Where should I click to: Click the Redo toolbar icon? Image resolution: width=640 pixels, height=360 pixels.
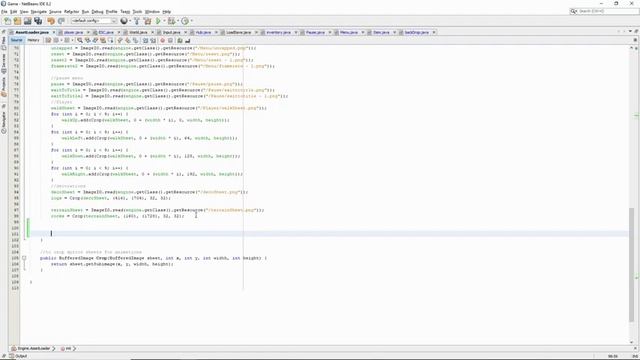click(61, 21)
